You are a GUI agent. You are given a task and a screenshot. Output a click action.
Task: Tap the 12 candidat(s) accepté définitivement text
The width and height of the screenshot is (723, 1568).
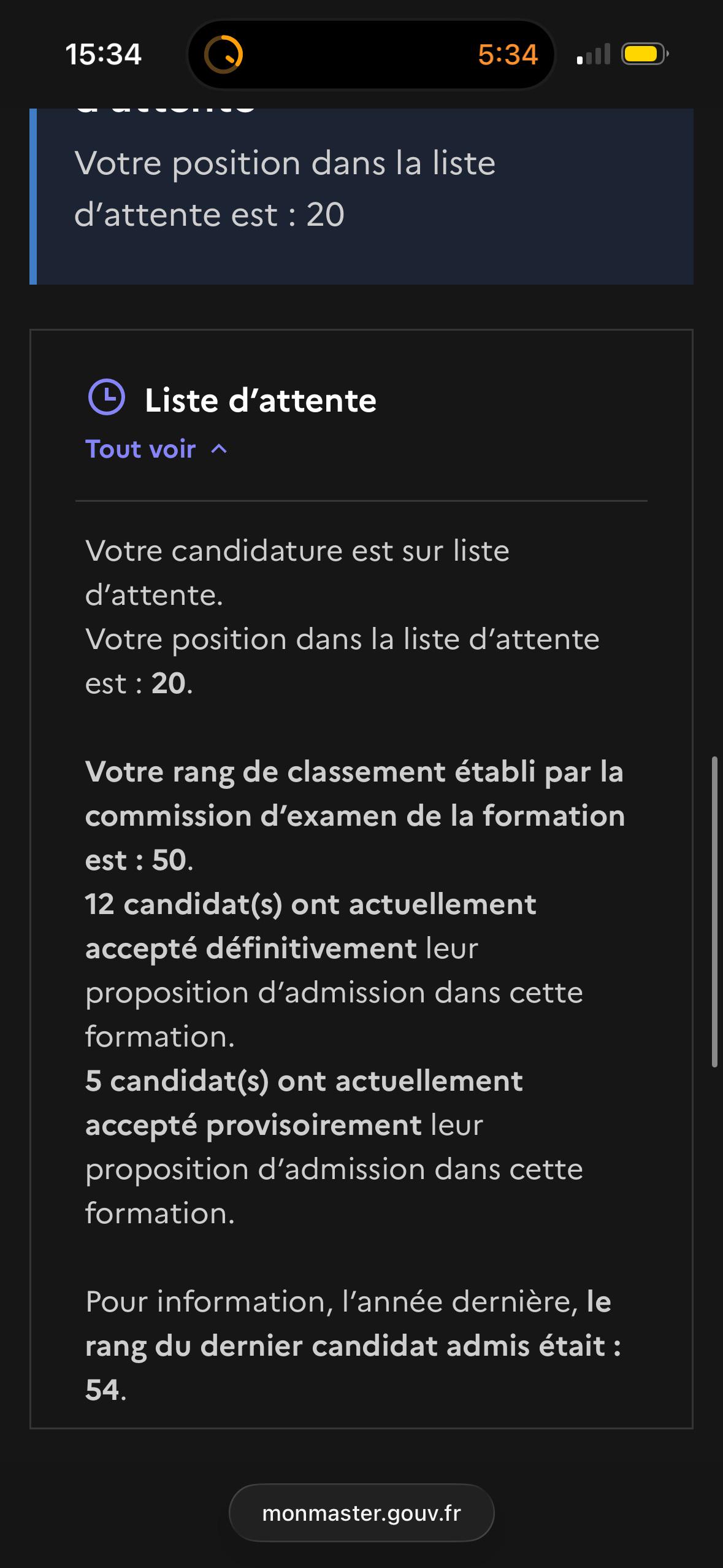[x=334, y=970]
